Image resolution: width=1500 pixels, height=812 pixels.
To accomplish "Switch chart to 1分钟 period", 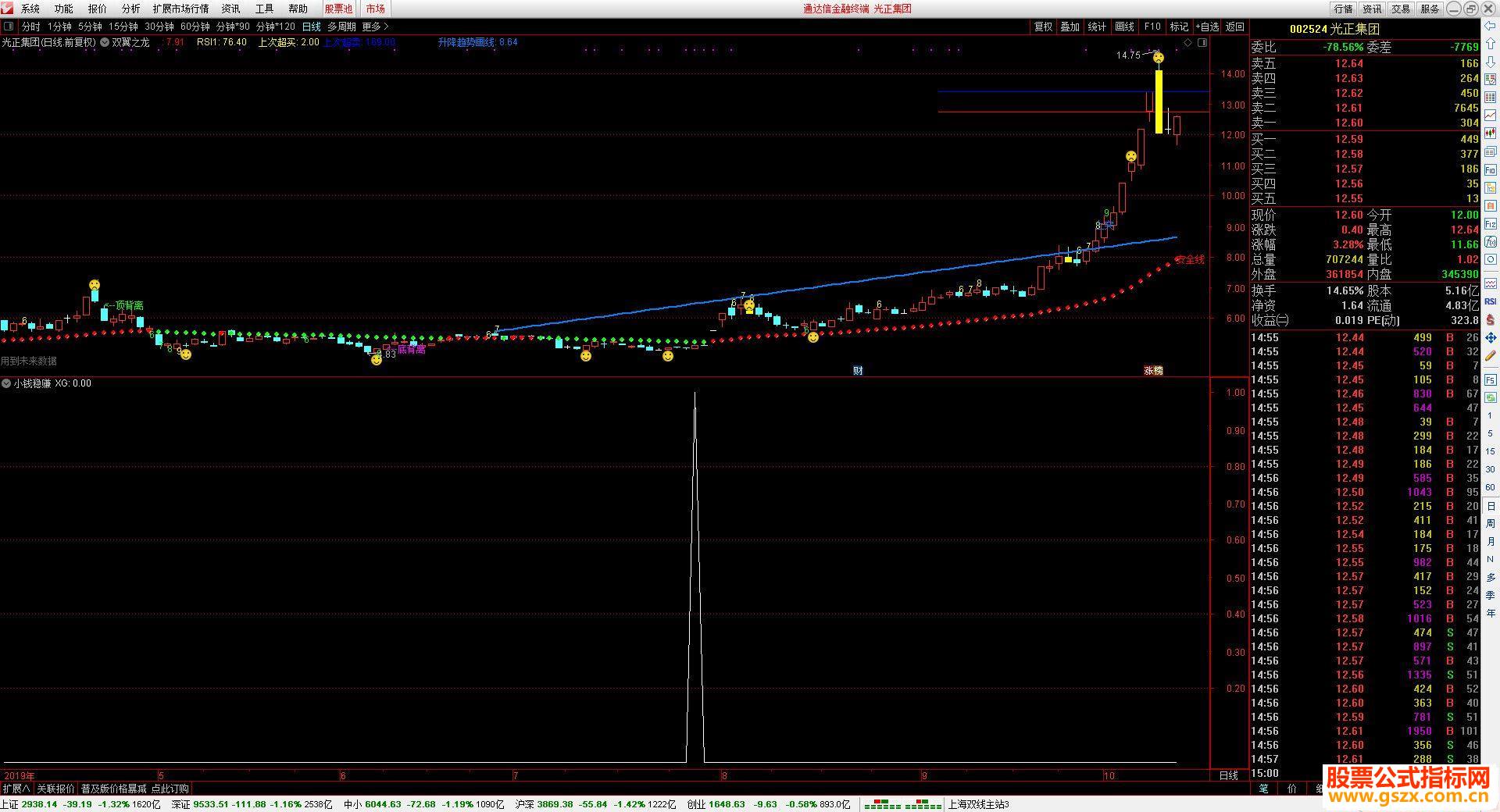I will [59, 27].
